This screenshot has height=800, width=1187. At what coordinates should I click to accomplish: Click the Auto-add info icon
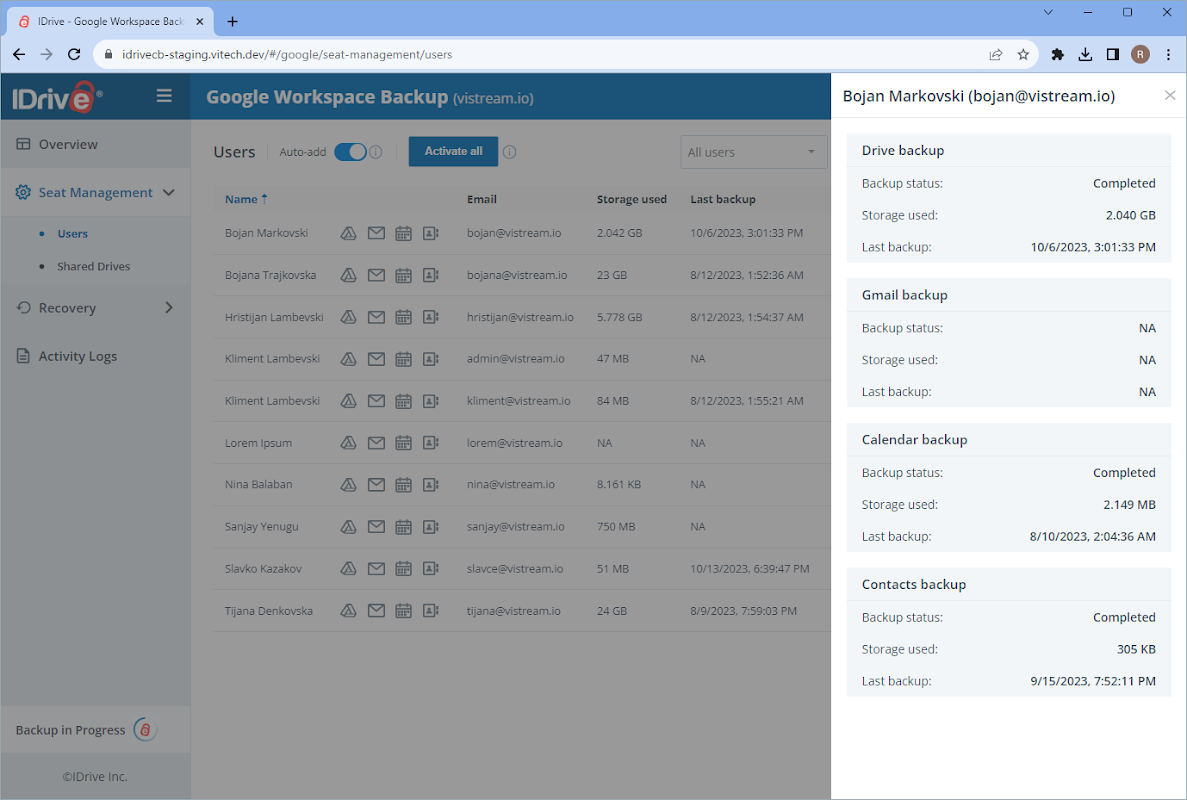[375, 152]
